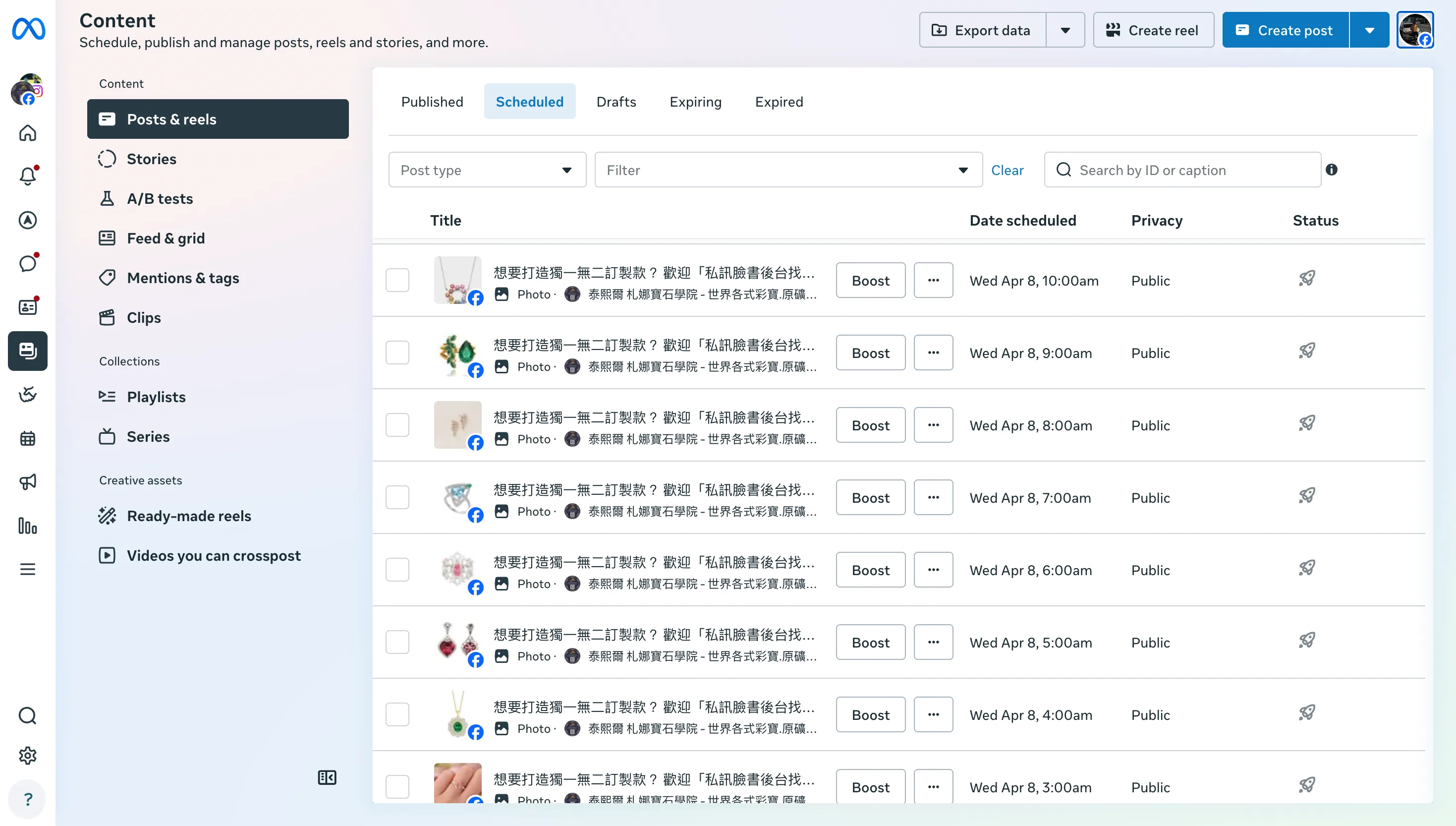
Task: Open Playlists collection
Action: (218, 397)
